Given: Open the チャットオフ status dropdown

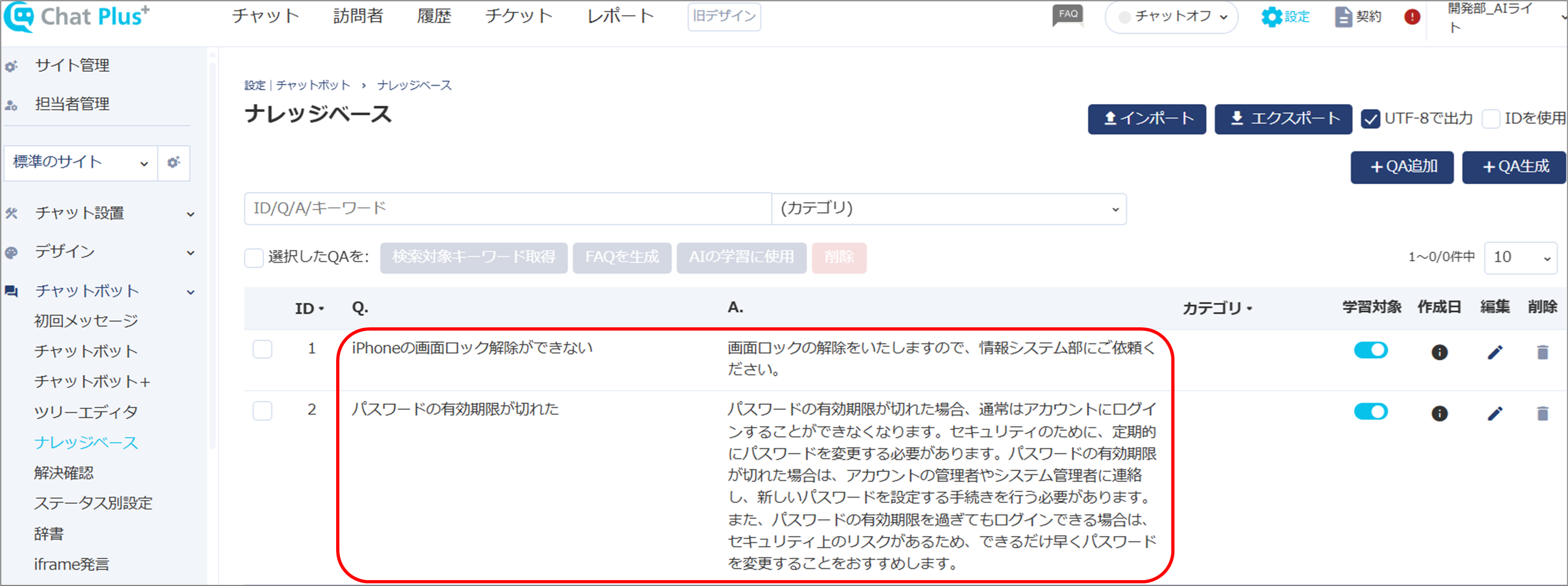Looking at the screenshot, I should point(1171,17).
